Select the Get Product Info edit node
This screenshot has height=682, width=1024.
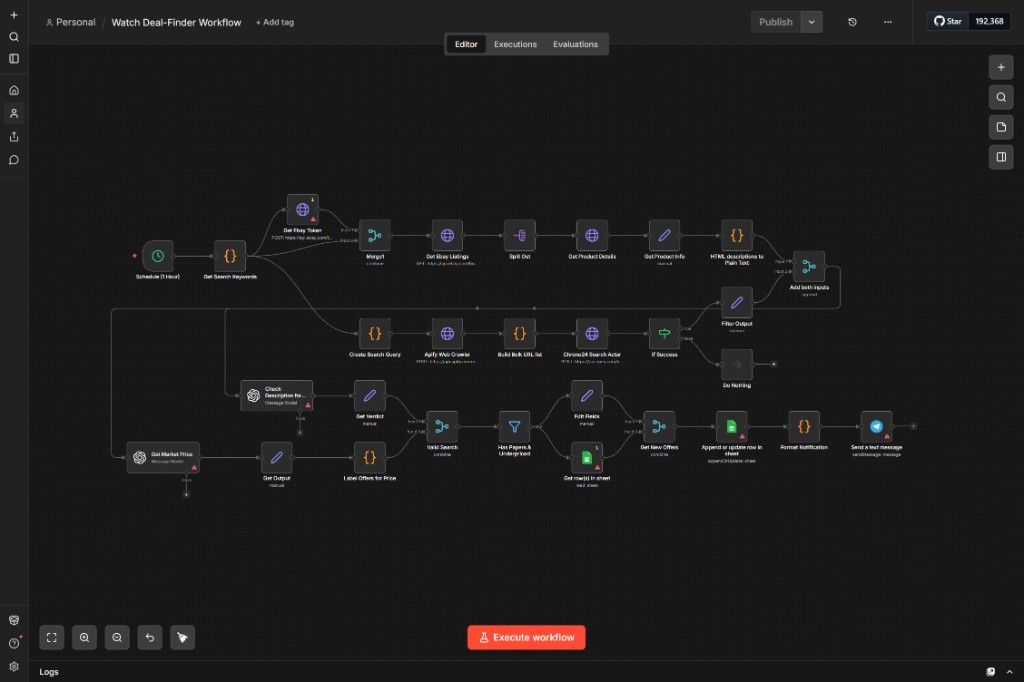[x=664, y=235]
